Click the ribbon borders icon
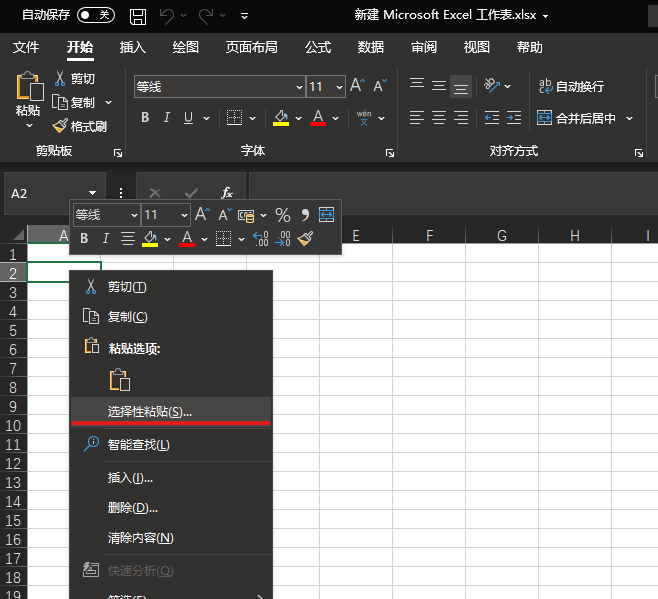Screen dimensions: 658x599 coord(234,118)
